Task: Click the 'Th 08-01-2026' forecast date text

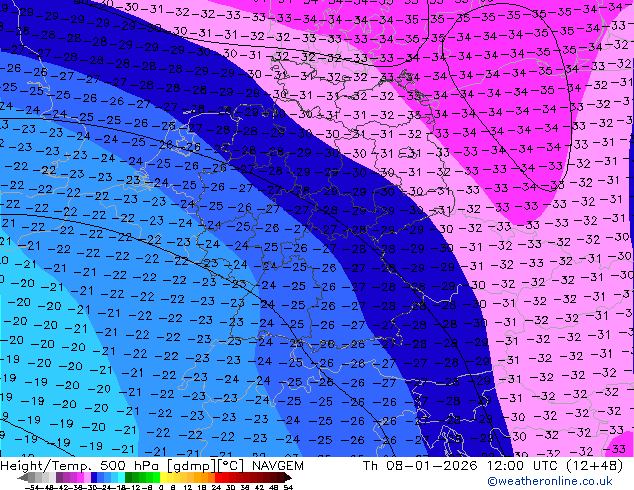Action: (420, 466)
